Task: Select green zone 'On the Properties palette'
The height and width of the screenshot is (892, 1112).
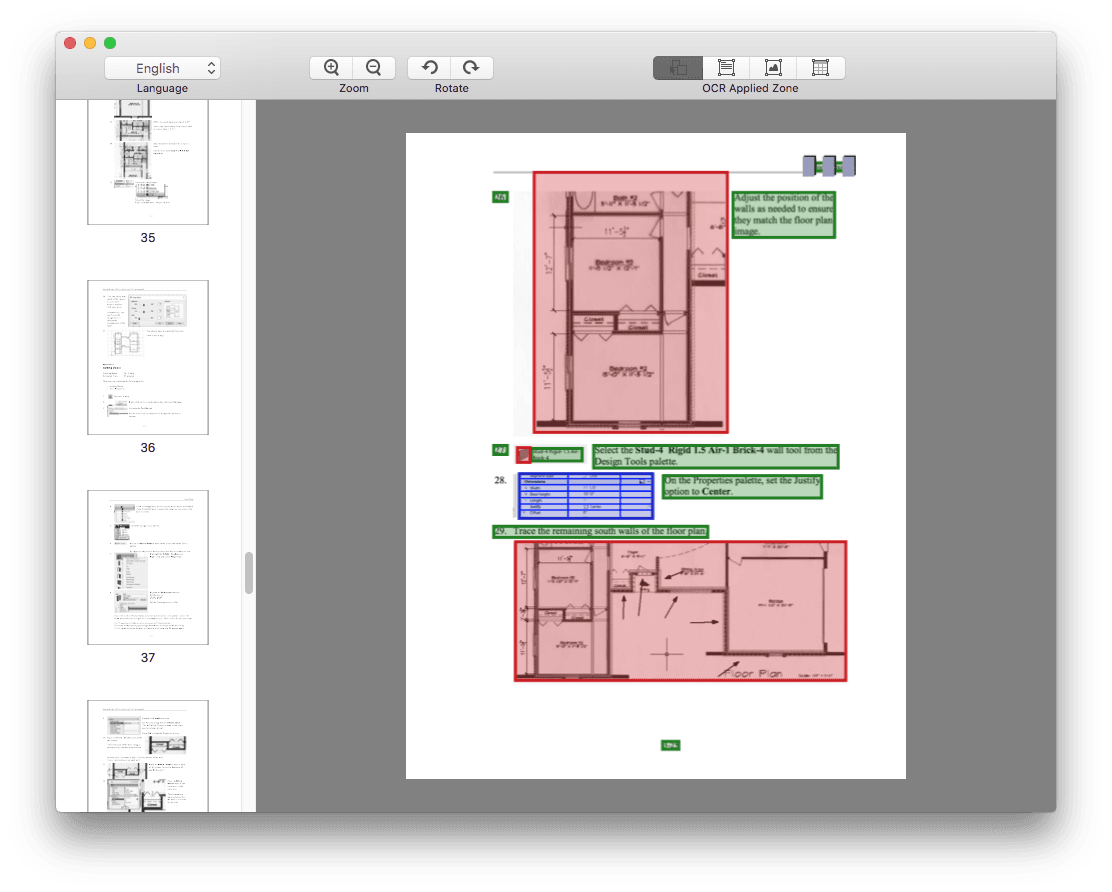Action: pyautogui.click(x=743, y=486)
